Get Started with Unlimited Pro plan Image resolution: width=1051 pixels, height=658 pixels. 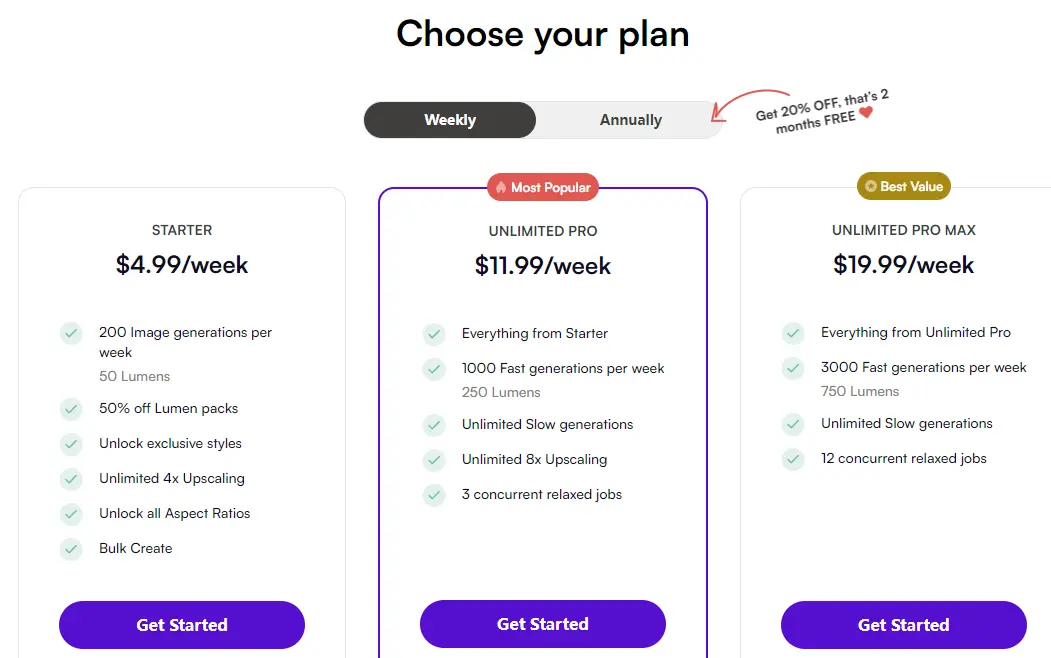[543, 624]
